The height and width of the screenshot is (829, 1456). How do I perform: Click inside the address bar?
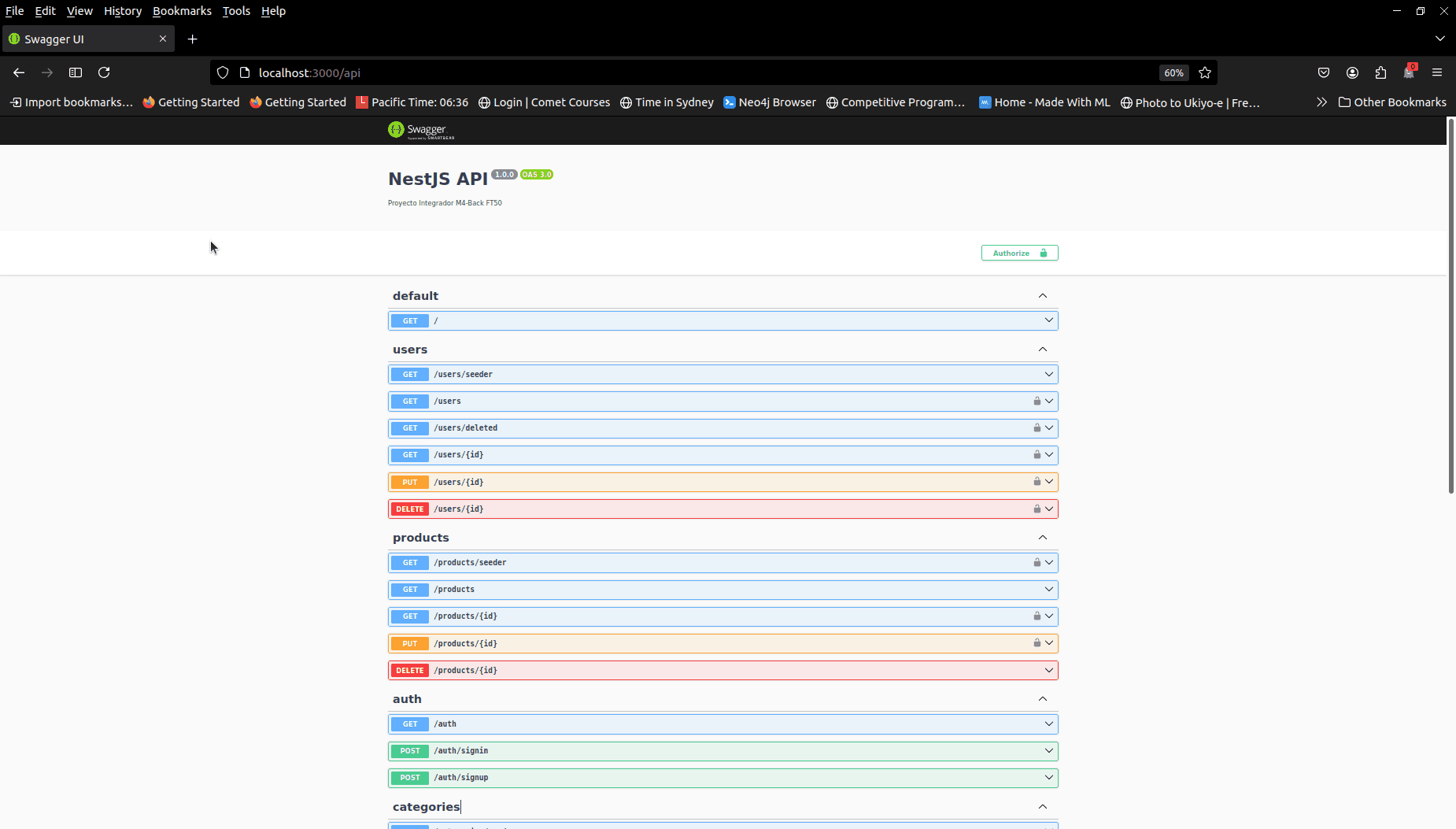pos(551,72)
